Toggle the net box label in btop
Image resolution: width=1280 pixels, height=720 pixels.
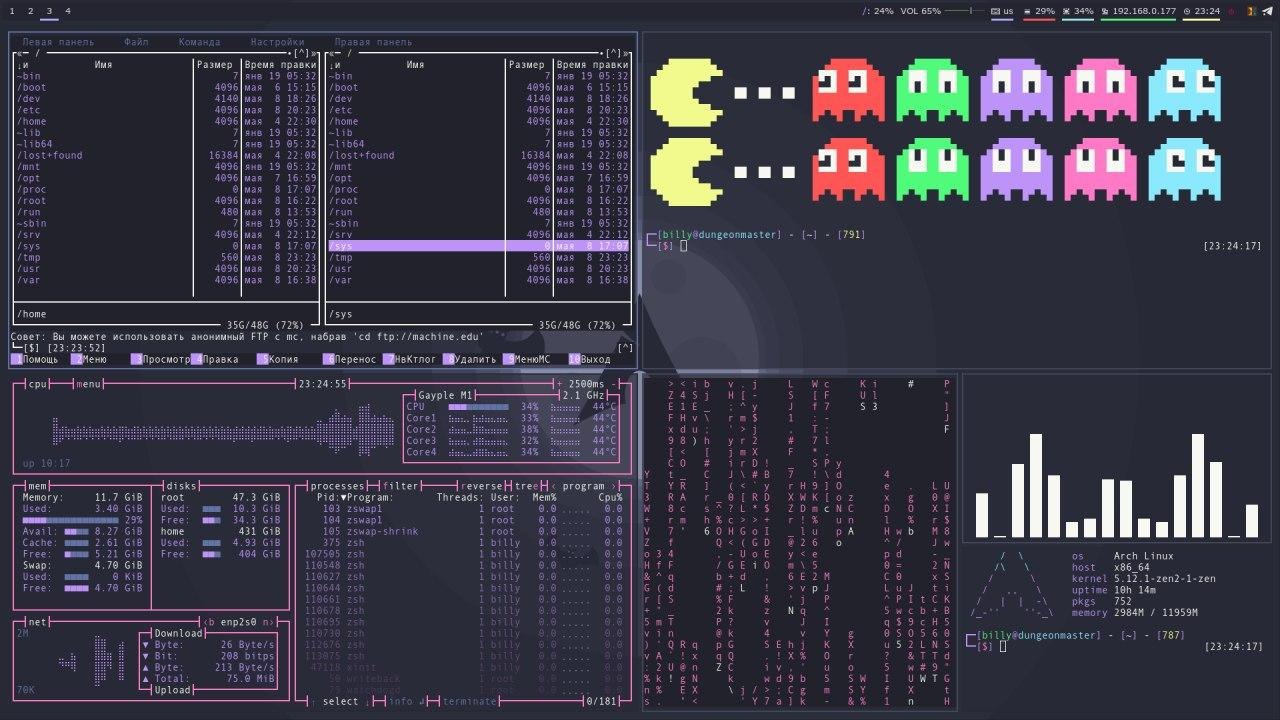point(38,622)
